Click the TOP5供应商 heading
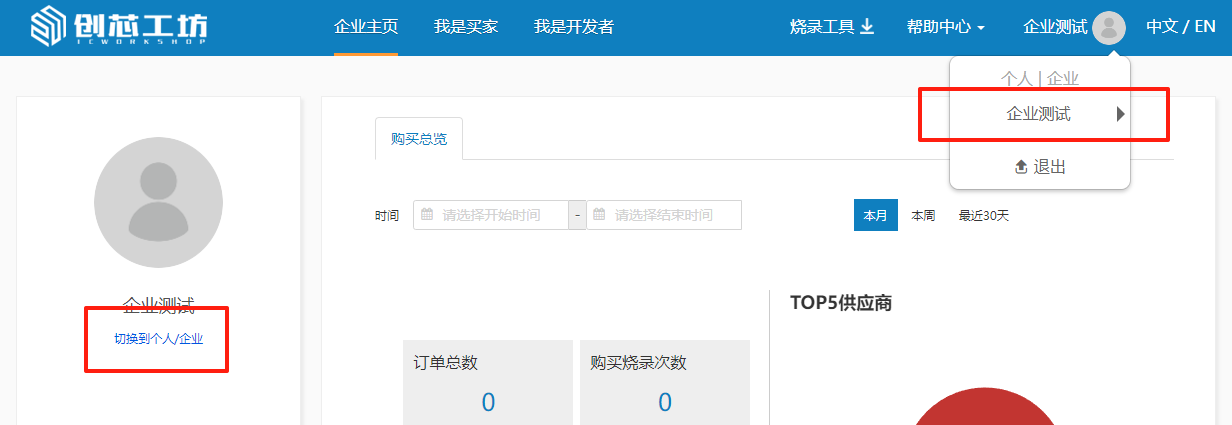The width and height of the screenshot is (1232, 425). point(841,302)
